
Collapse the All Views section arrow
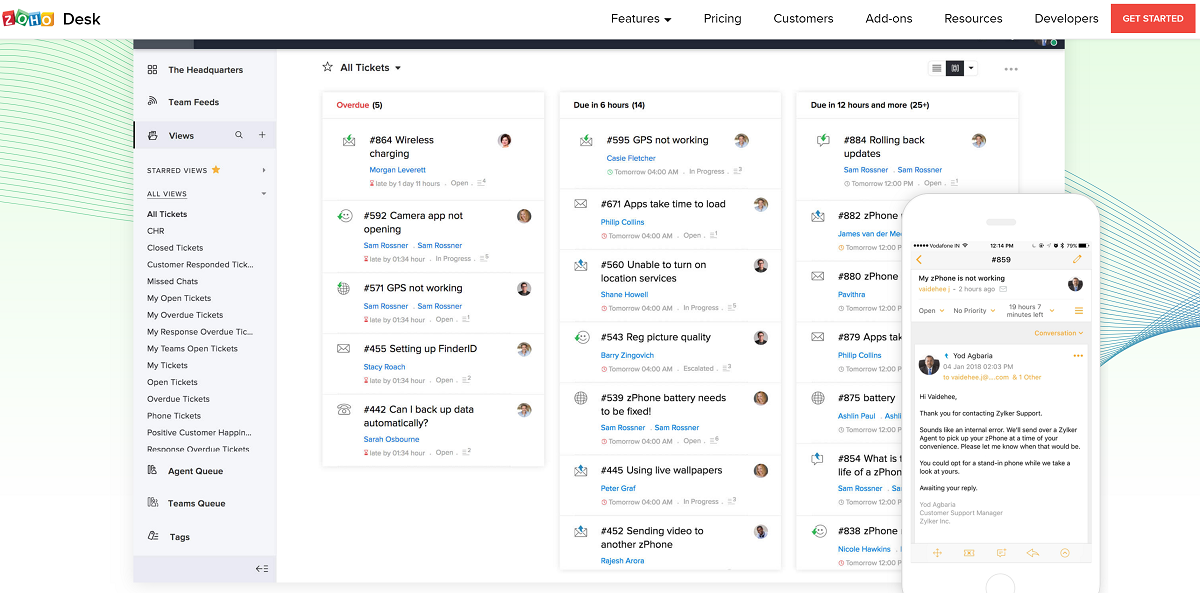(264, 194)
